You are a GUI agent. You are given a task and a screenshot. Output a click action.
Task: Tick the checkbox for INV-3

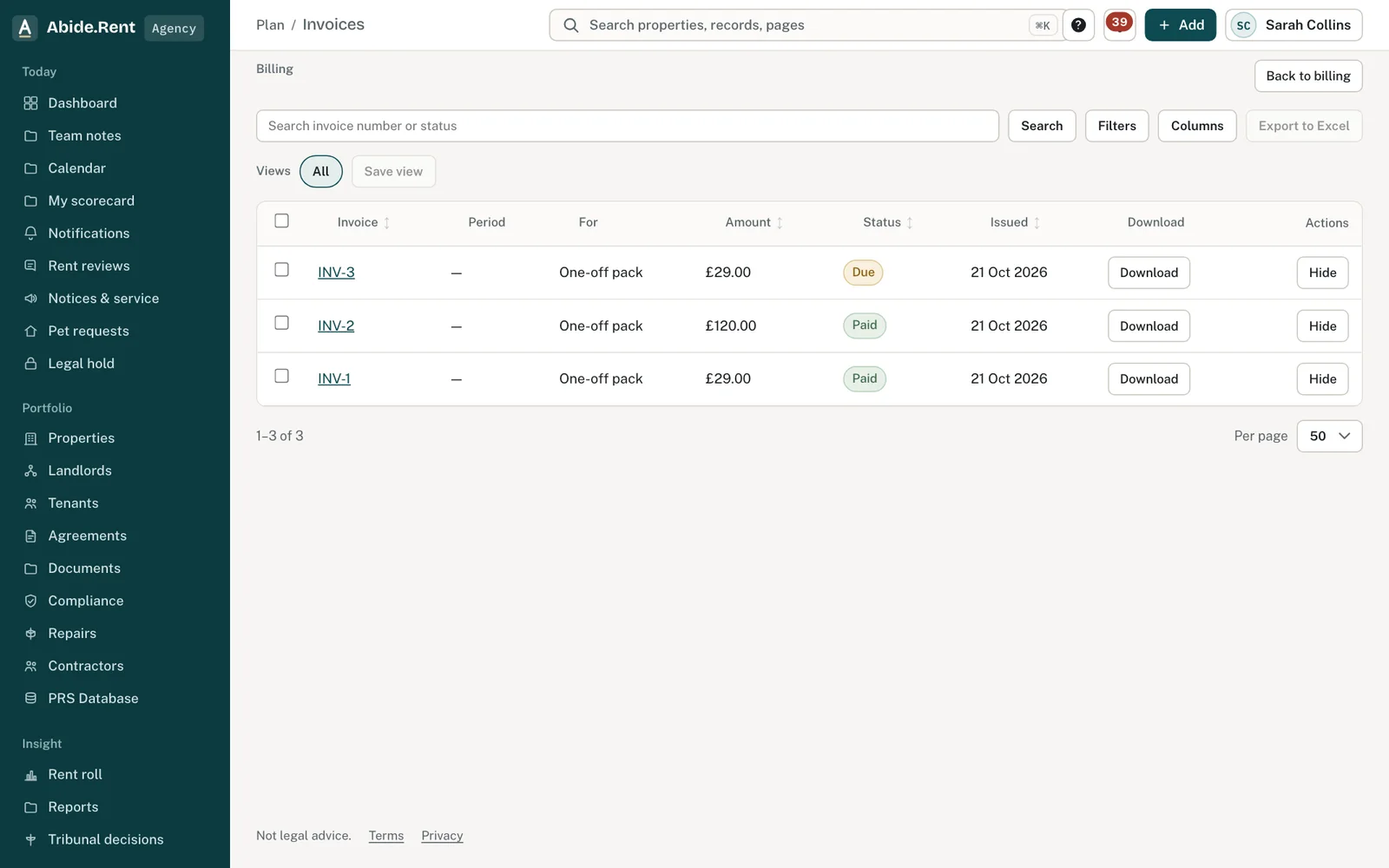(281, 270)
